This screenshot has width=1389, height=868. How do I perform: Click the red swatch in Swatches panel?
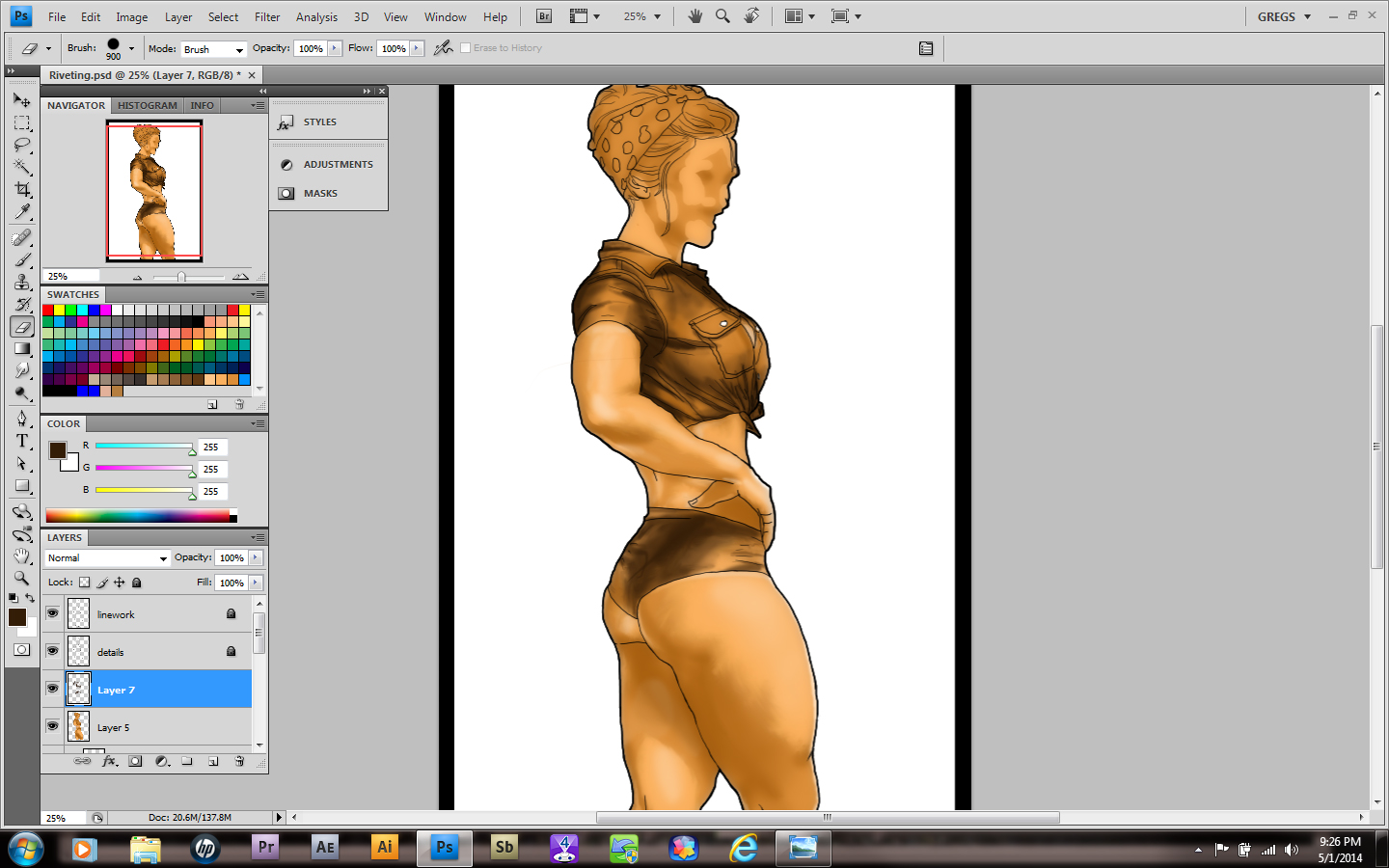48,311
